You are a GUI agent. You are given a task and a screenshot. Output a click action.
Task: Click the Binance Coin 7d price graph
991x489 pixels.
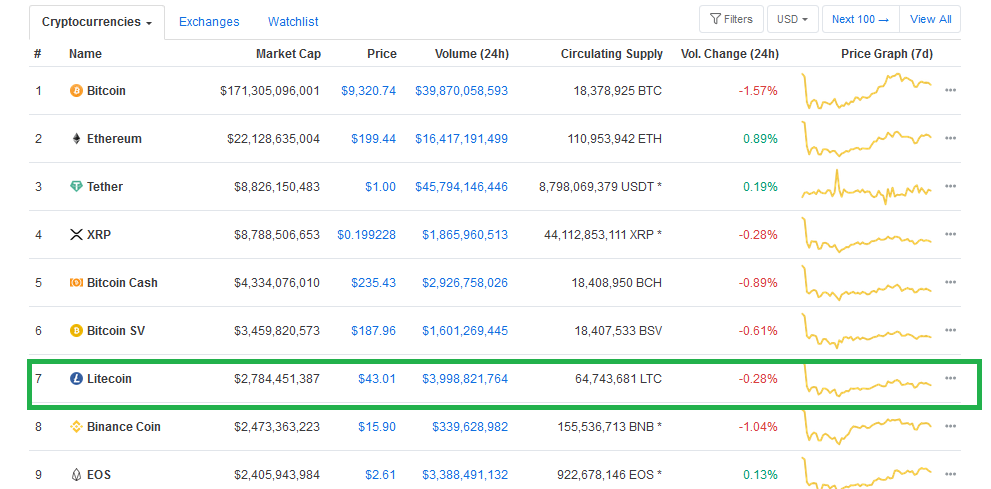coord(866,427)
